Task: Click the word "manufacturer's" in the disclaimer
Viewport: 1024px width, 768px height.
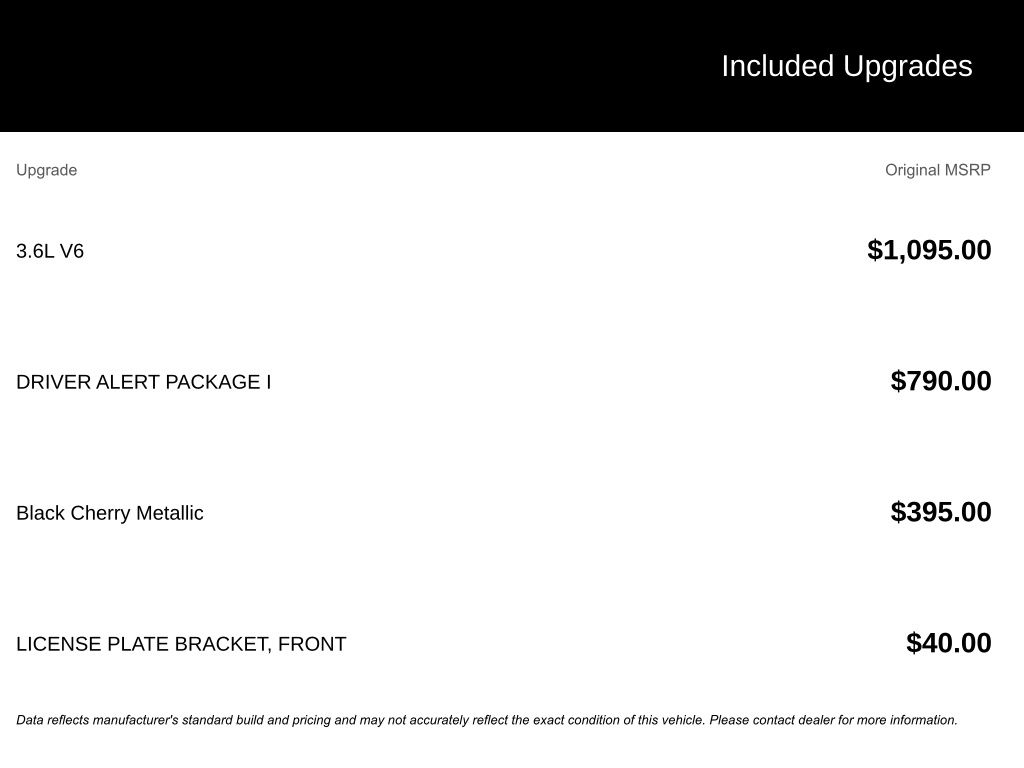Action: [135, 720]
